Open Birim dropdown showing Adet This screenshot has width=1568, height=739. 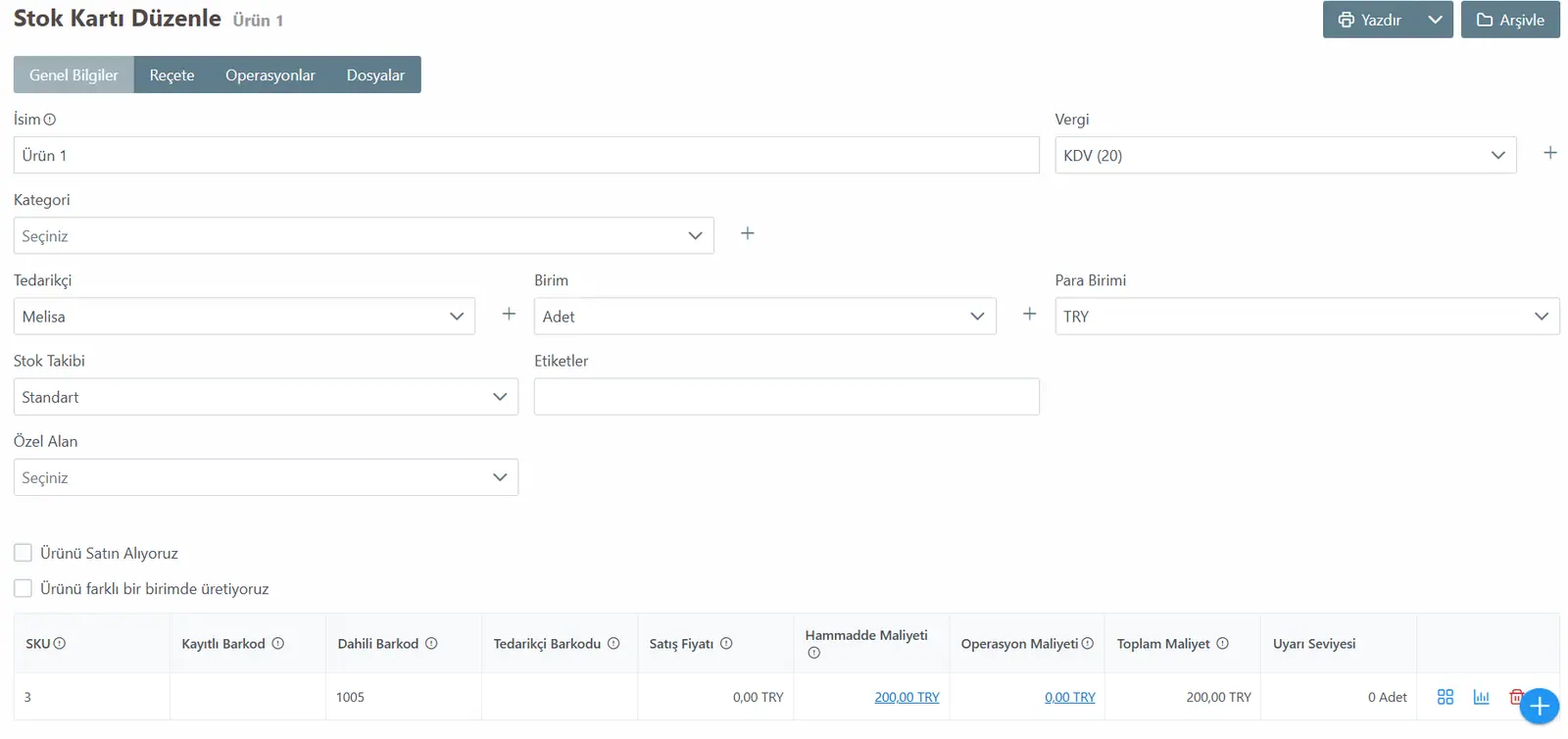764,316
